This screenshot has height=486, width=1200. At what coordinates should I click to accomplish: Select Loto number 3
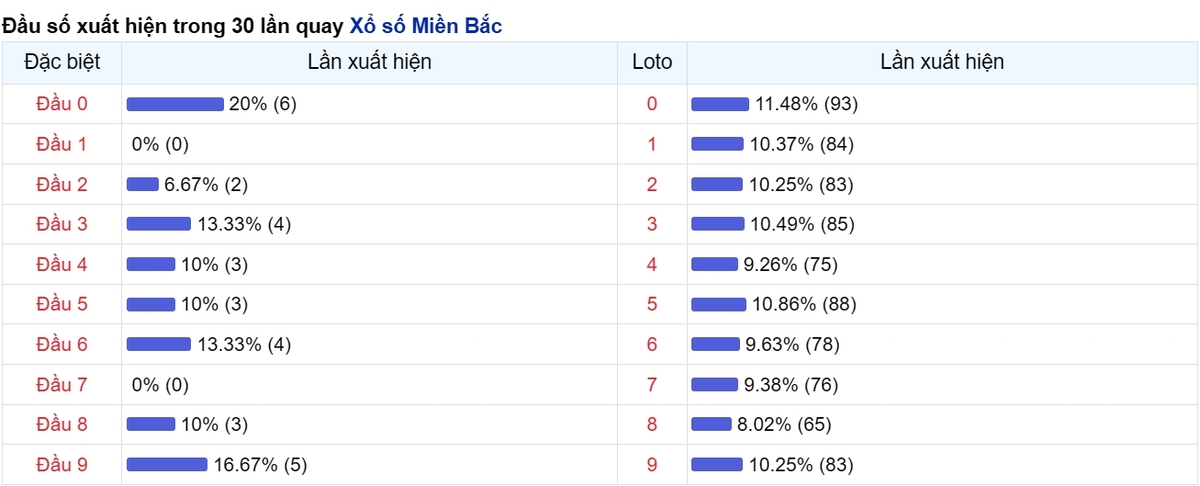pos(652,224)
